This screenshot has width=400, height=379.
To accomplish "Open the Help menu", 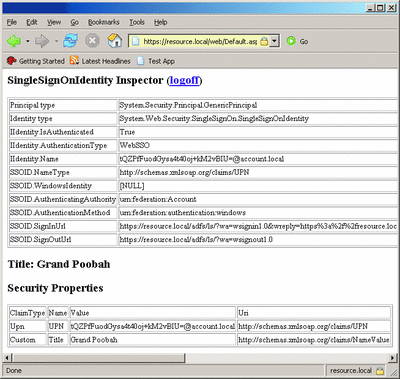I will coord(160,22).
